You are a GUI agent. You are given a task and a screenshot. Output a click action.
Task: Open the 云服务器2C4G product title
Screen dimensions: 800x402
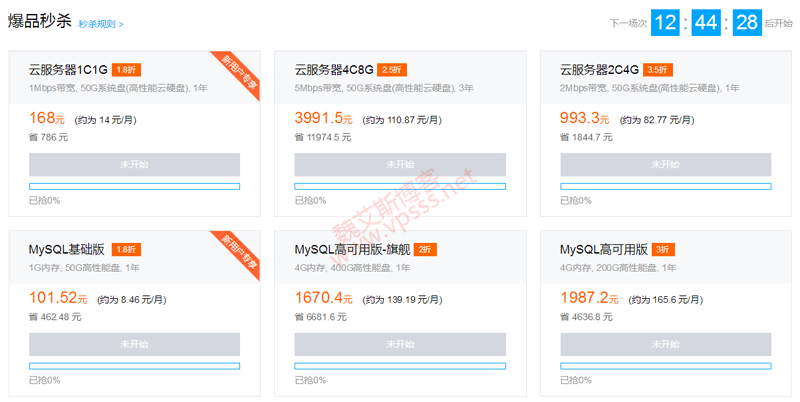click(600, 70)
